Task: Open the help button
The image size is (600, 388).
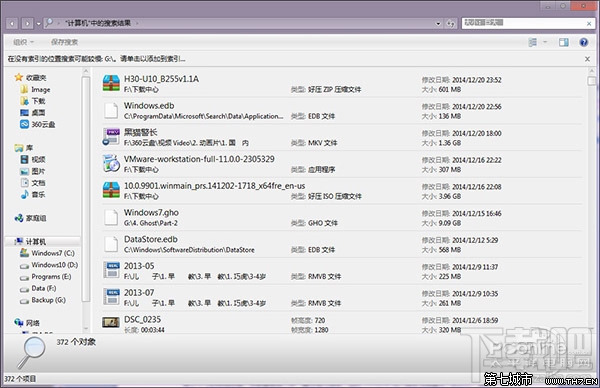Action: (583, 42)
